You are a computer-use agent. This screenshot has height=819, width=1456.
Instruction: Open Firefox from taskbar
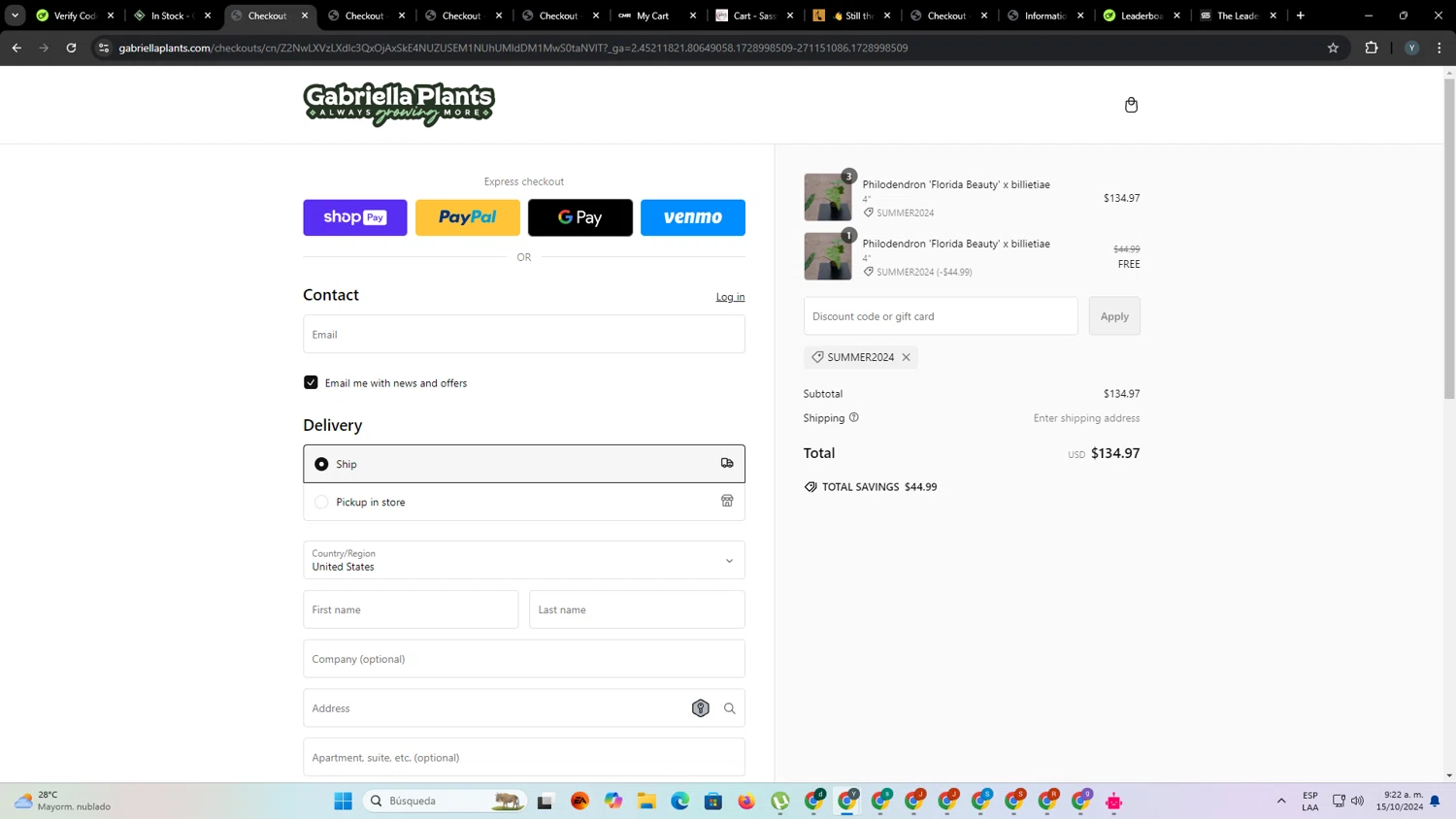click(x=746, y=801)
